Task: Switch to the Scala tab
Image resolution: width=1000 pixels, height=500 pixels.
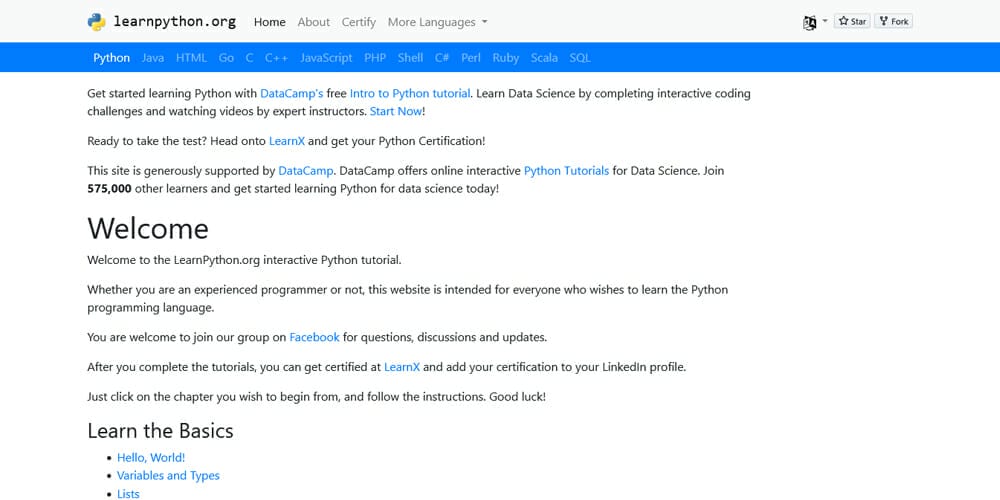Action: point(544,57)
